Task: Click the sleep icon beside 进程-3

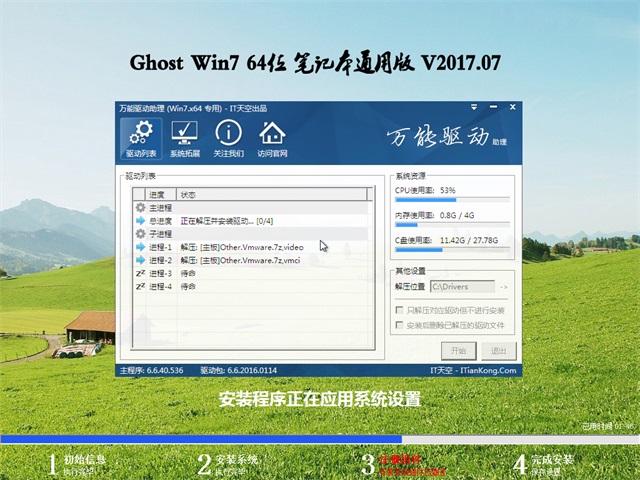Action: point(140,273)
